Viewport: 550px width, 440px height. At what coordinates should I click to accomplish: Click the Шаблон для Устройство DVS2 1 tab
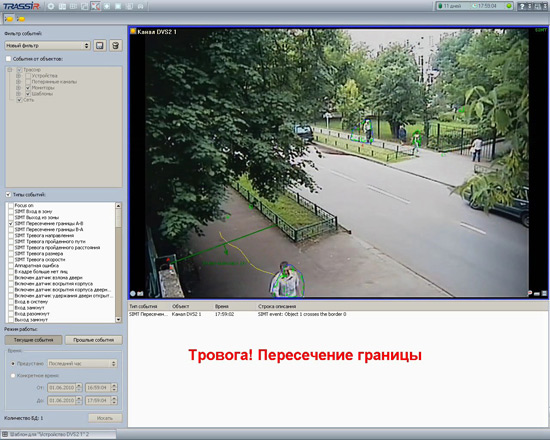[58, 434]
